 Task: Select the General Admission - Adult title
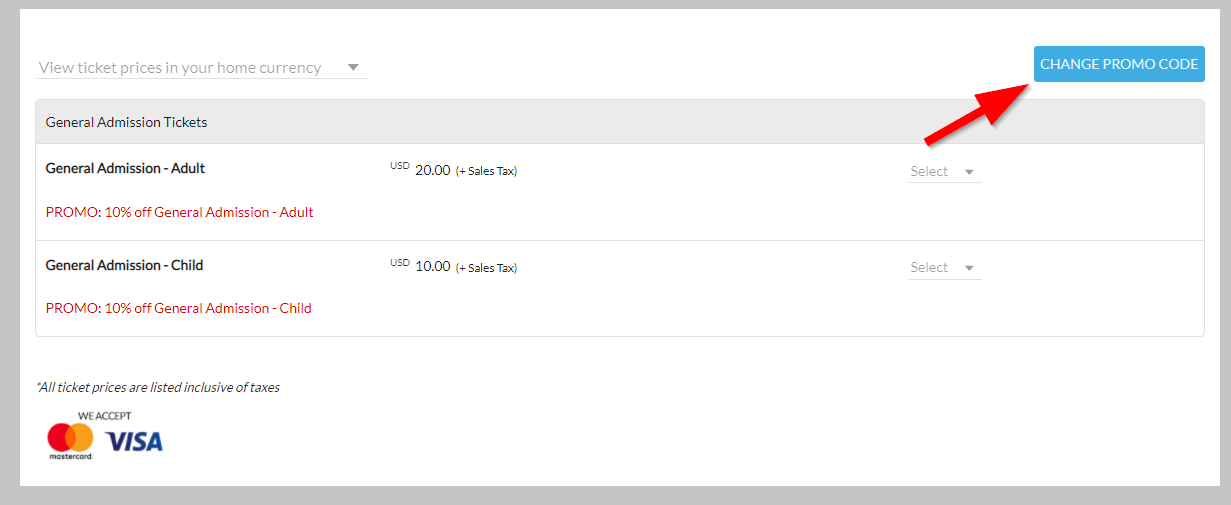click(x=125, y=168)
